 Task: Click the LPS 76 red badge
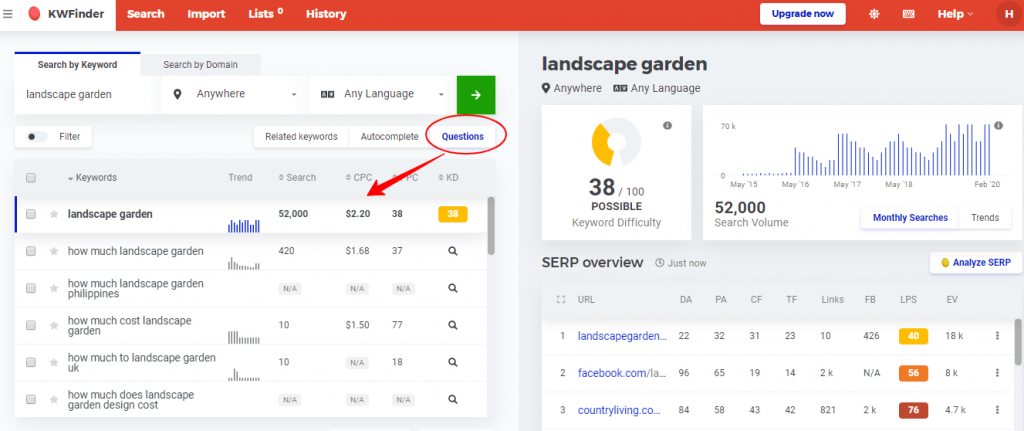tap(913, 411)
